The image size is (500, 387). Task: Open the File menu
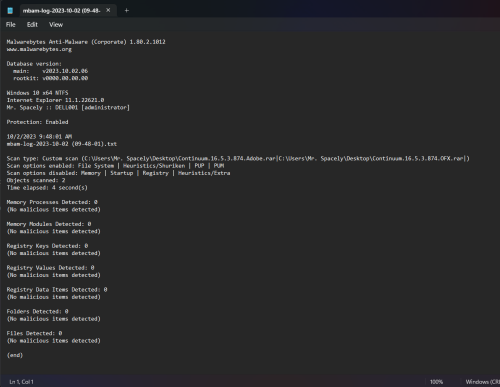tap(11, 25)
